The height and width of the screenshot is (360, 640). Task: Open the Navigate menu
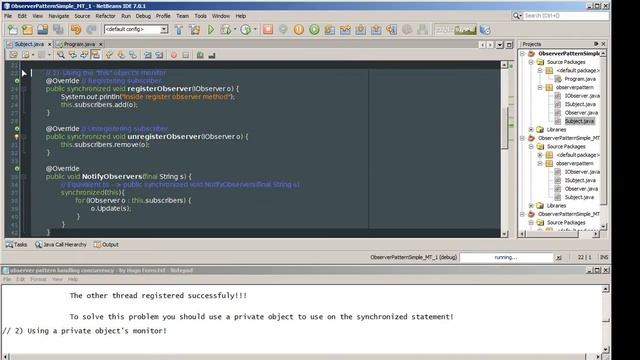(59, 16)
